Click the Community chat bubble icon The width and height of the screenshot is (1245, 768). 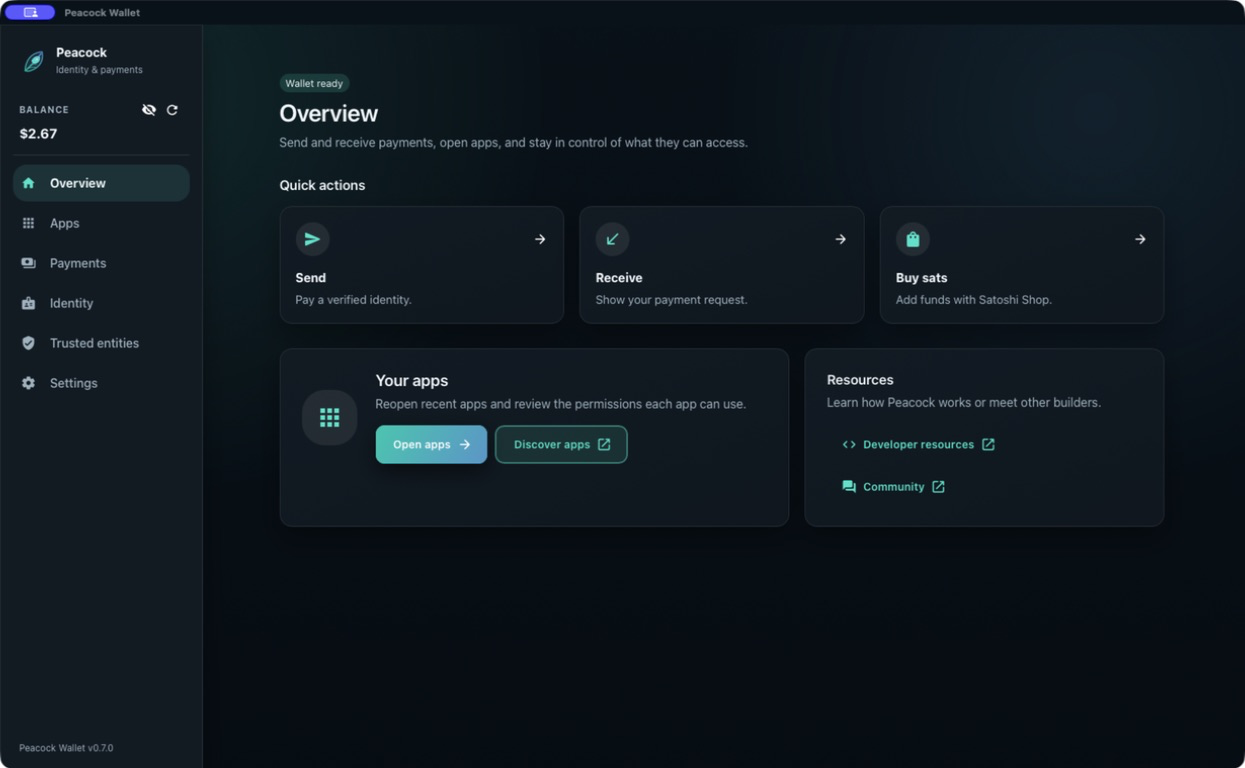849,487
